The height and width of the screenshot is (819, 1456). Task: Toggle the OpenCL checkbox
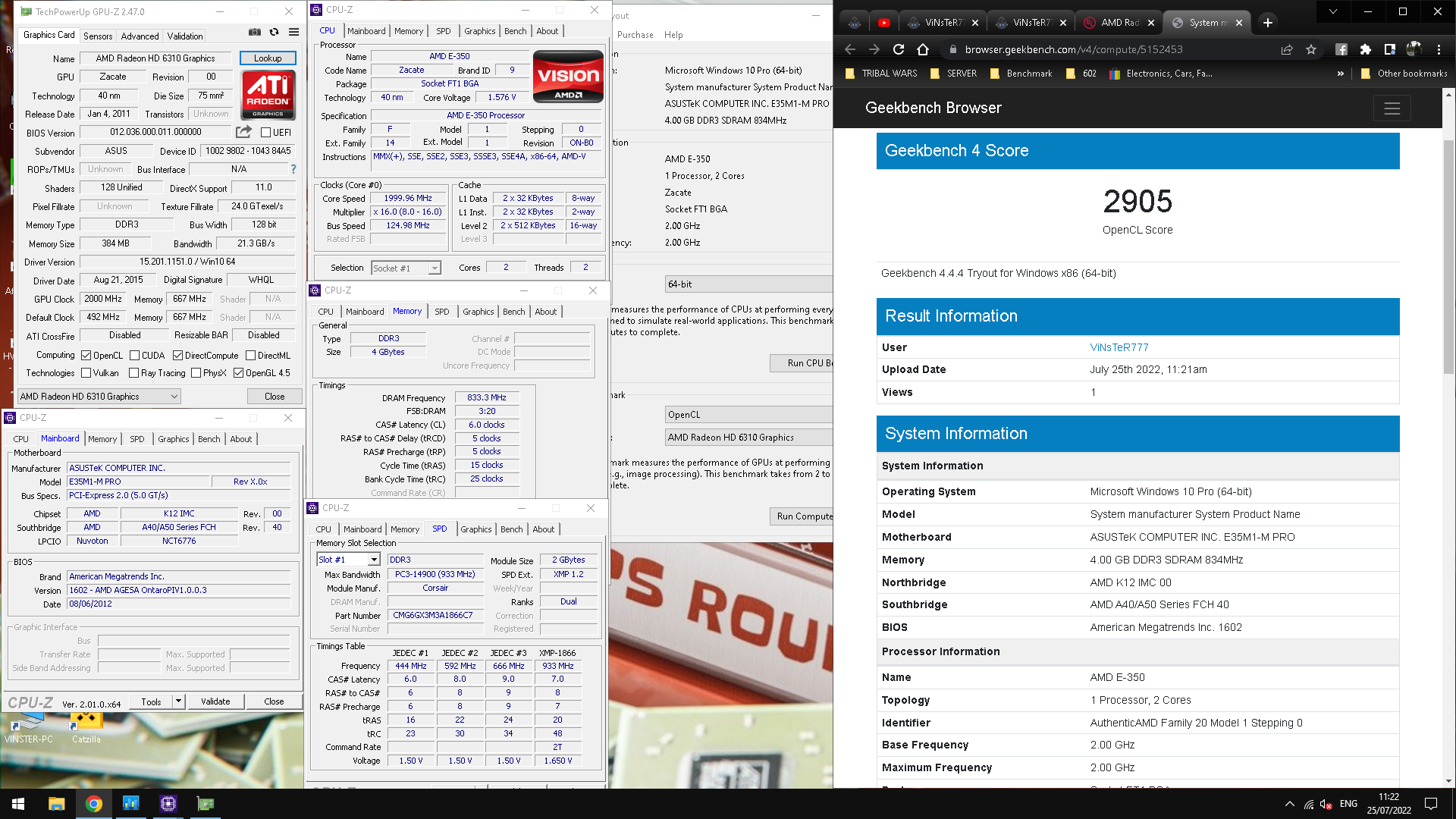pyautogui.click(x=86, y=356)
